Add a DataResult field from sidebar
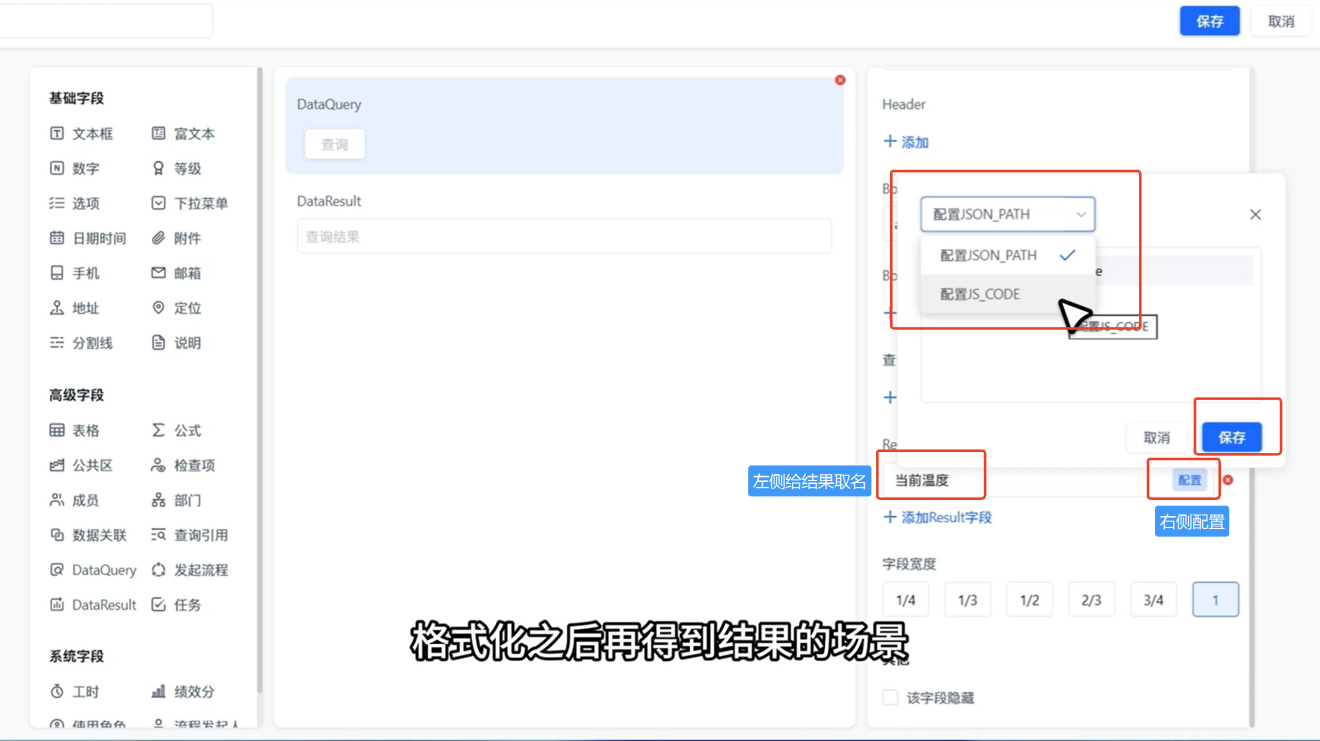 point(93,605)
